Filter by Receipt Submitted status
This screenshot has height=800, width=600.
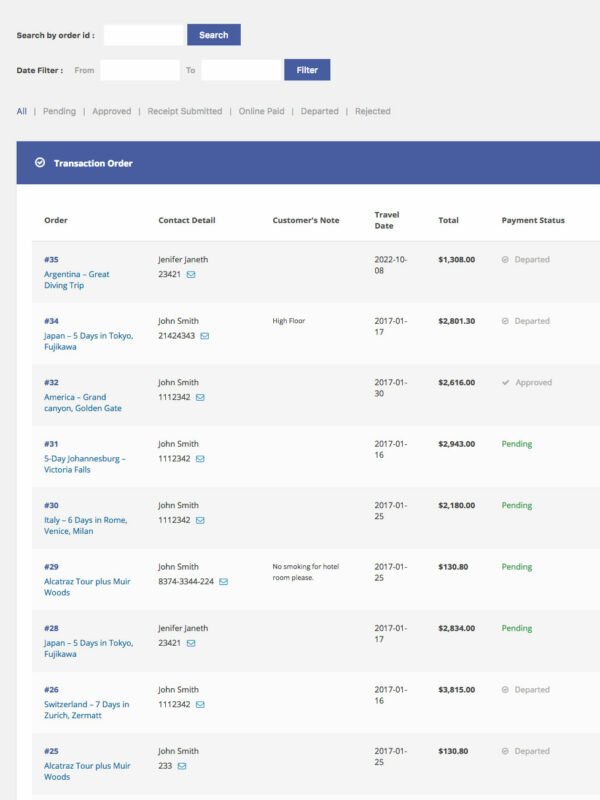185,111
